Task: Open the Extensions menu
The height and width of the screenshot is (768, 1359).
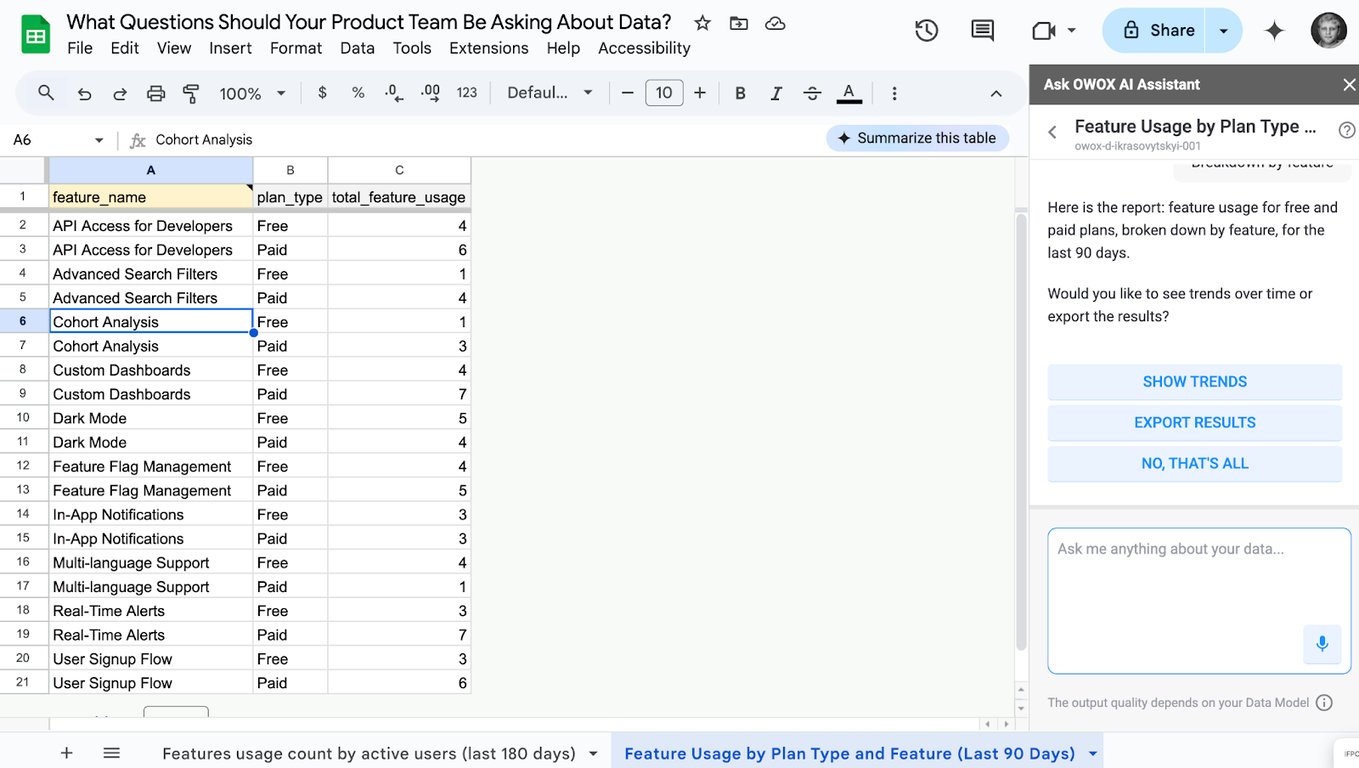Action: click(489, 48)
